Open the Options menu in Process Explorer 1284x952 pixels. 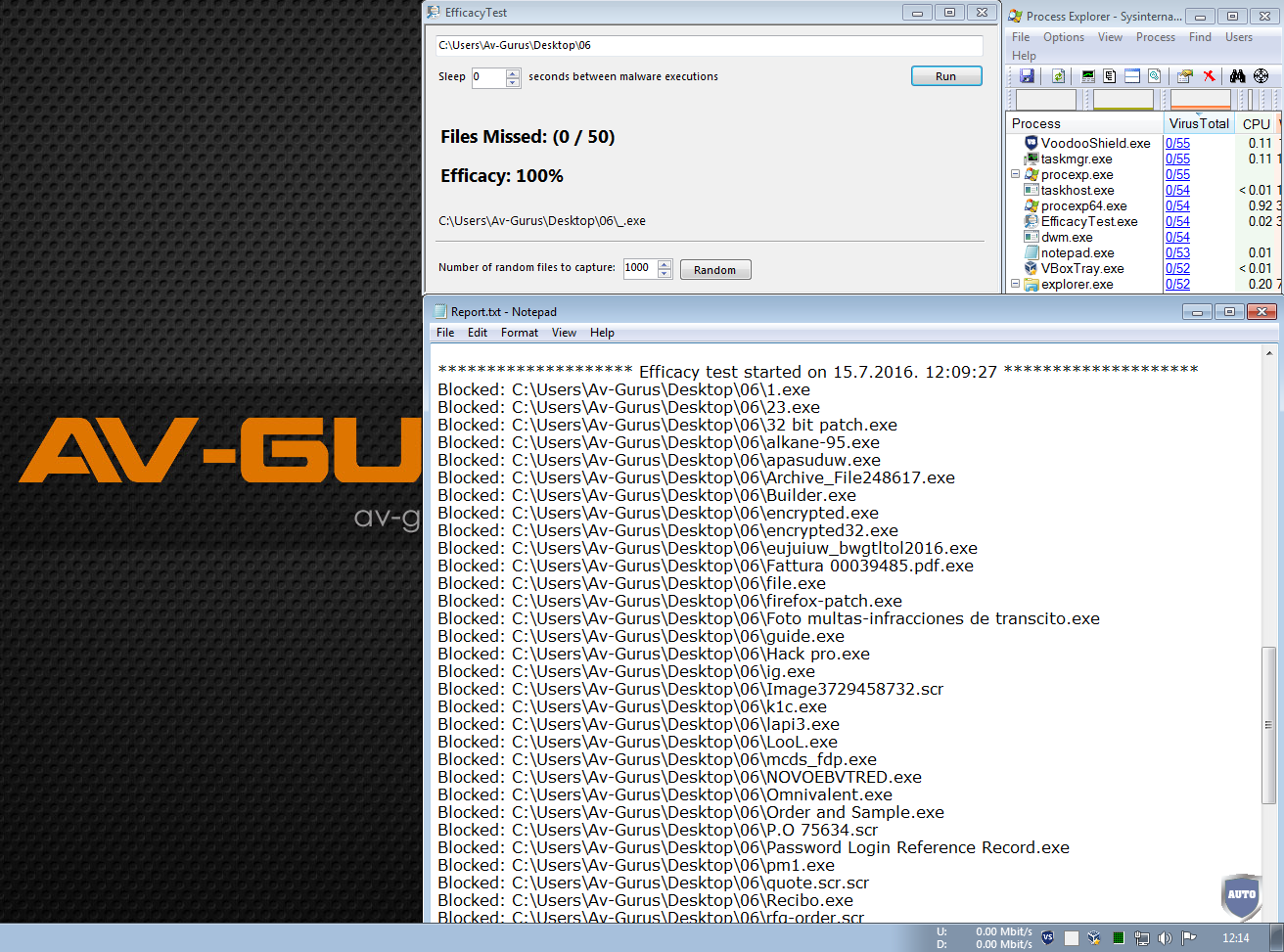pos(1064,37)
